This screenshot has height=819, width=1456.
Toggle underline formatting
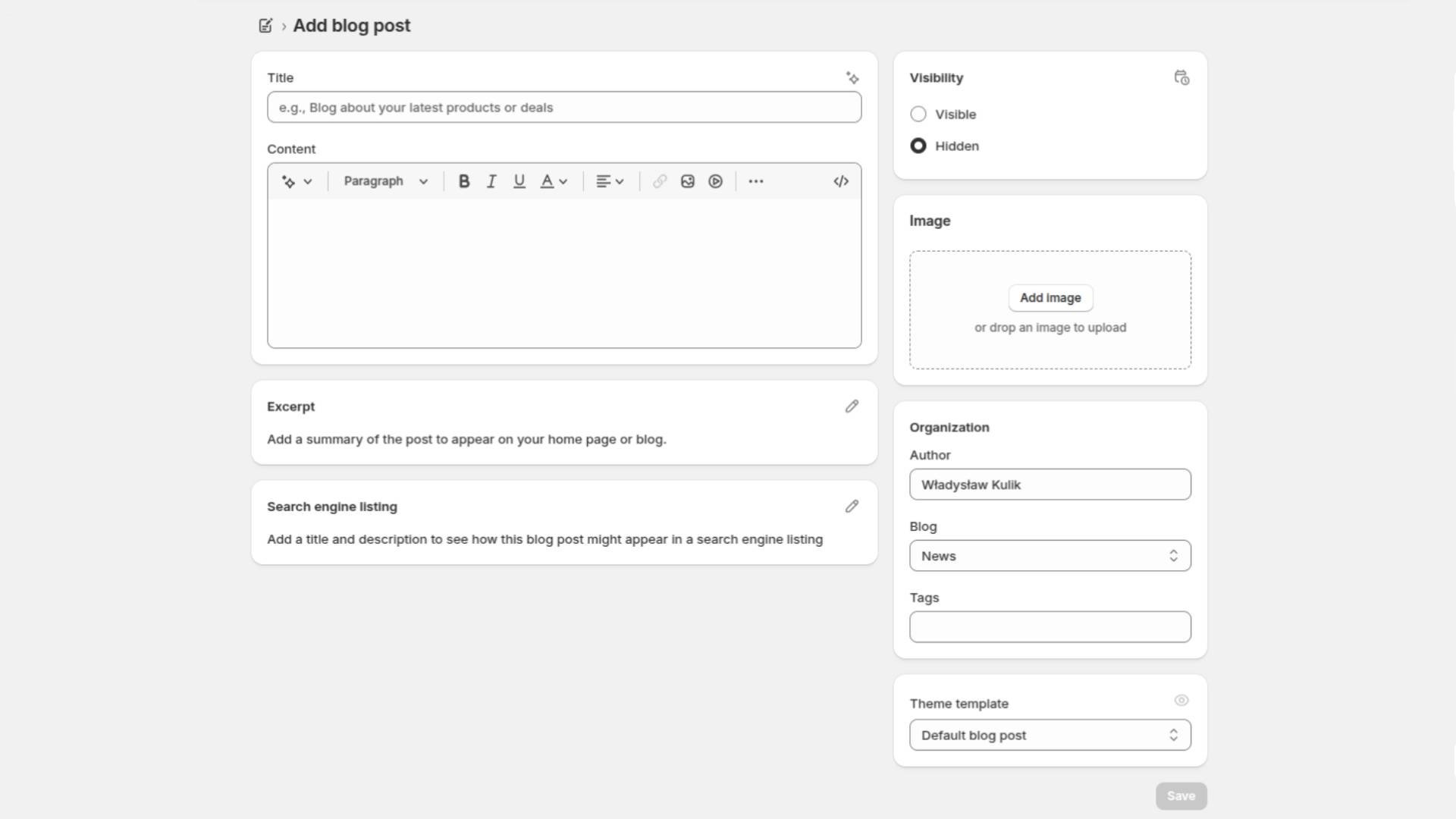(x=519, y=181)
